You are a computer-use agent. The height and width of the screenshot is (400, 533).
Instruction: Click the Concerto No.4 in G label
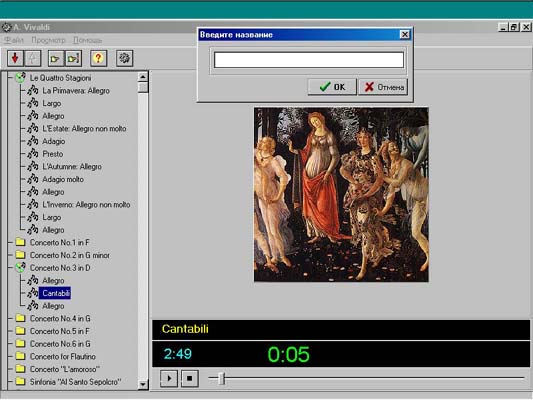[60, 318]
